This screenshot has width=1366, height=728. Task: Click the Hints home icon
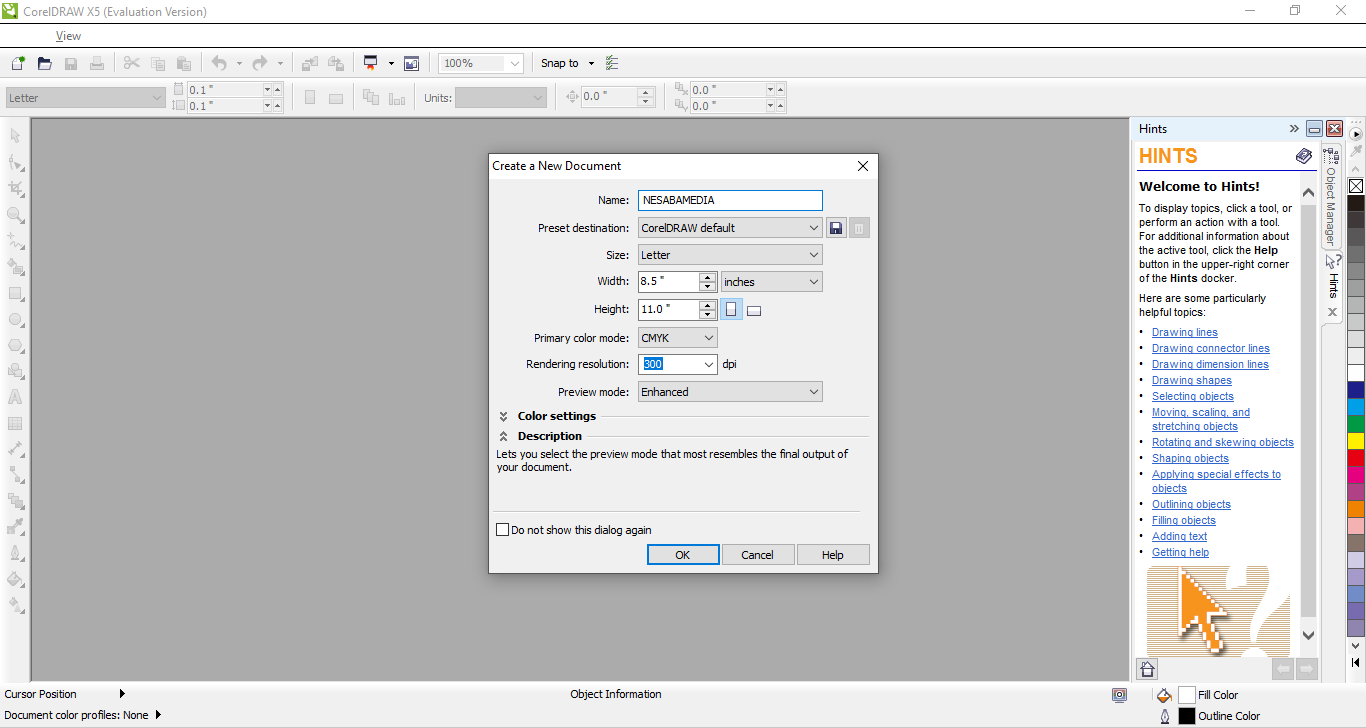(x=1148, y=669)
